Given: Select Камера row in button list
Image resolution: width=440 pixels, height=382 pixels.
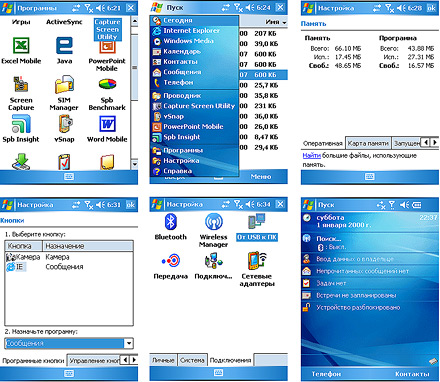Looking at the screenshot, I should 69,257.
